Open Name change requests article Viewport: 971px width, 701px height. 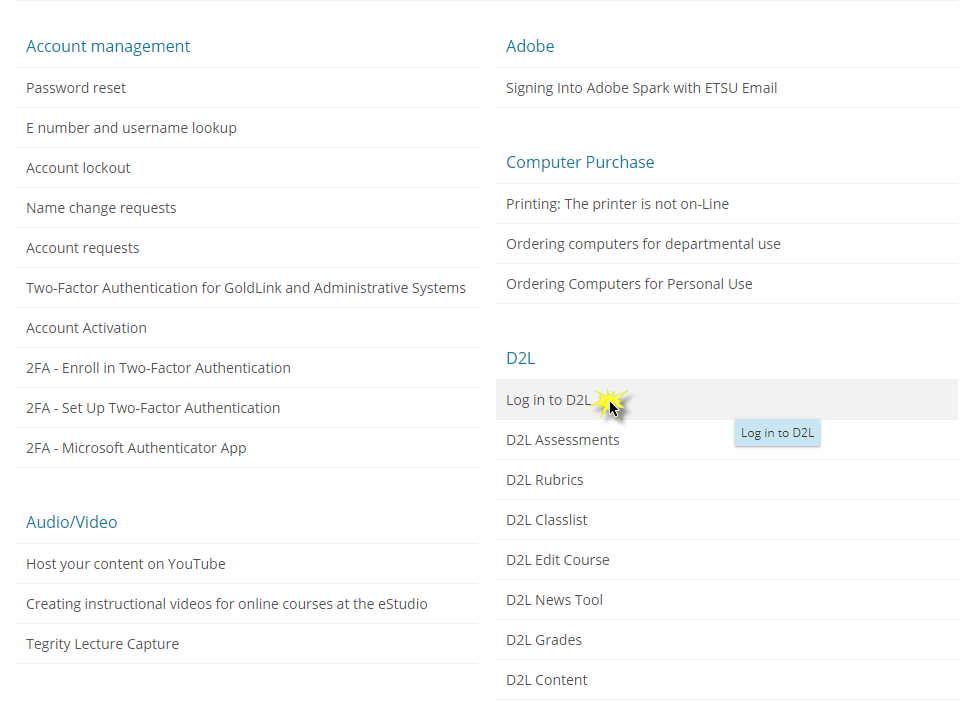coord(101,208)
